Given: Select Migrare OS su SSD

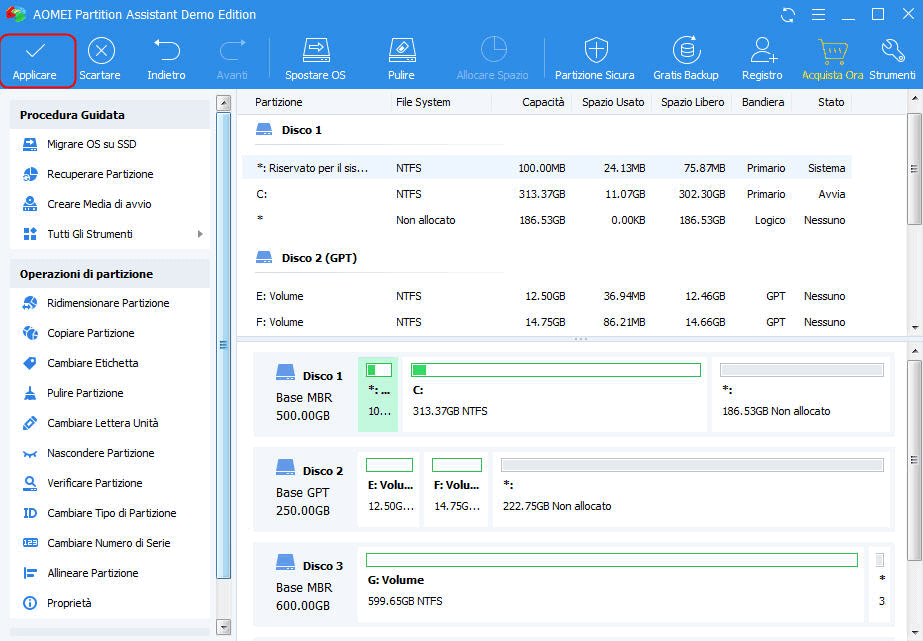Looking at the screenshot, I should pyautogui.click(x=91, y=144).
